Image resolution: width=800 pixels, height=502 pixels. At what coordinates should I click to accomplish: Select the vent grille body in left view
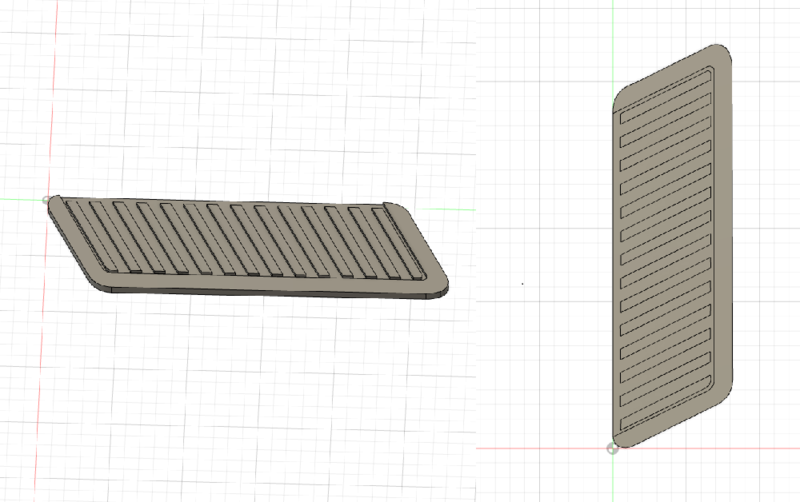(248, 246)
